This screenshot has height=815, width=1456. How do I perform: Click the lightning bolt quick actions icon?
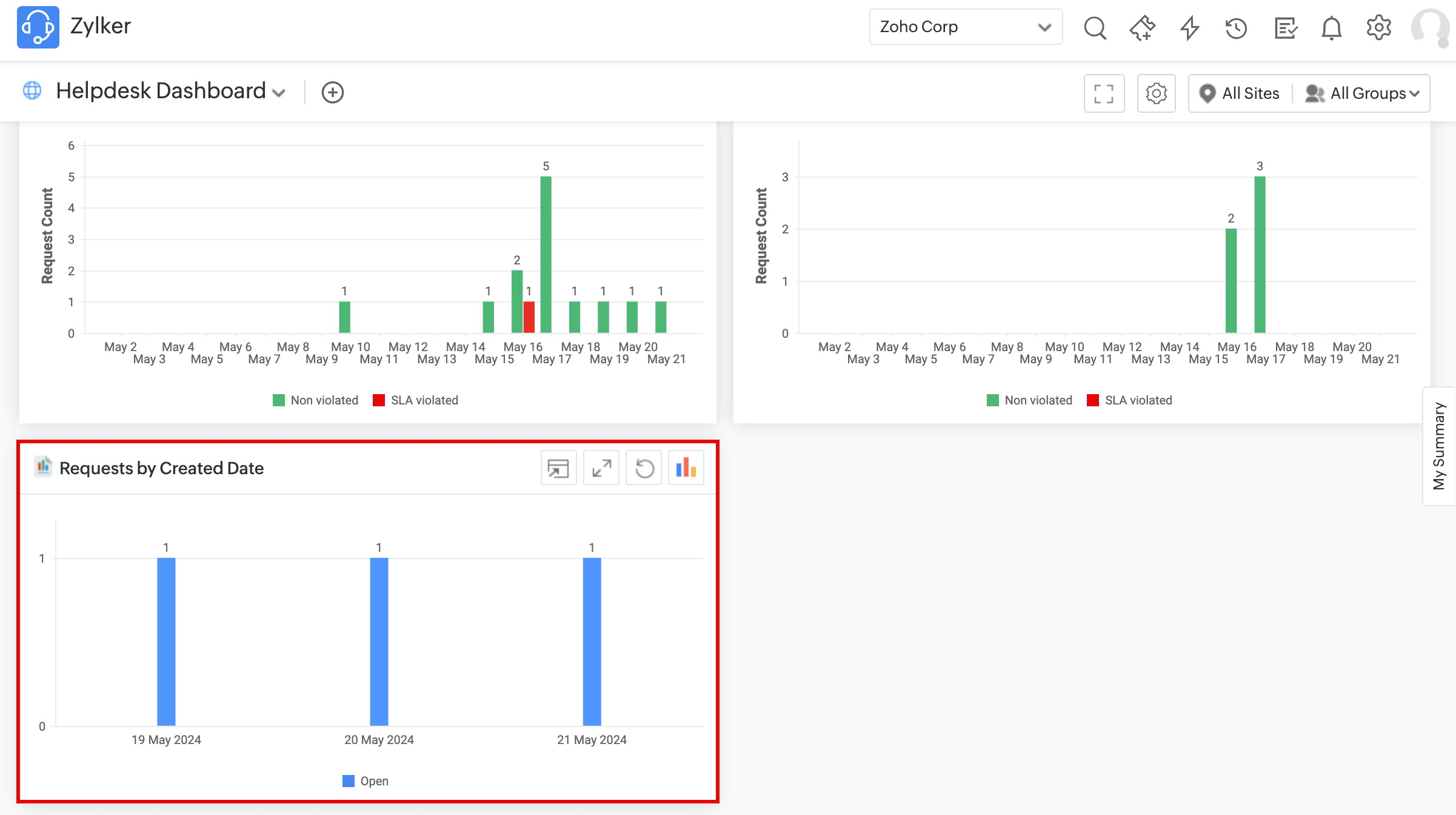1190,28
